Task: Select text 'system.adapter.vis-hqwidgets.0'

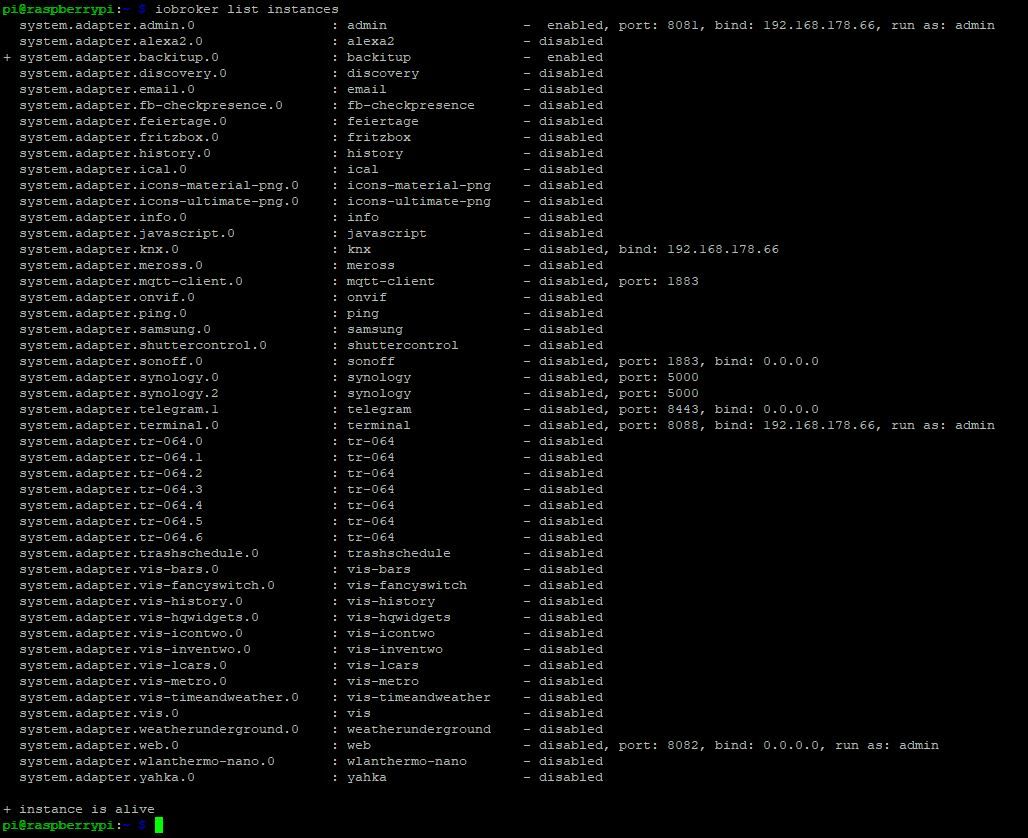Action: [x=139, y=617]
